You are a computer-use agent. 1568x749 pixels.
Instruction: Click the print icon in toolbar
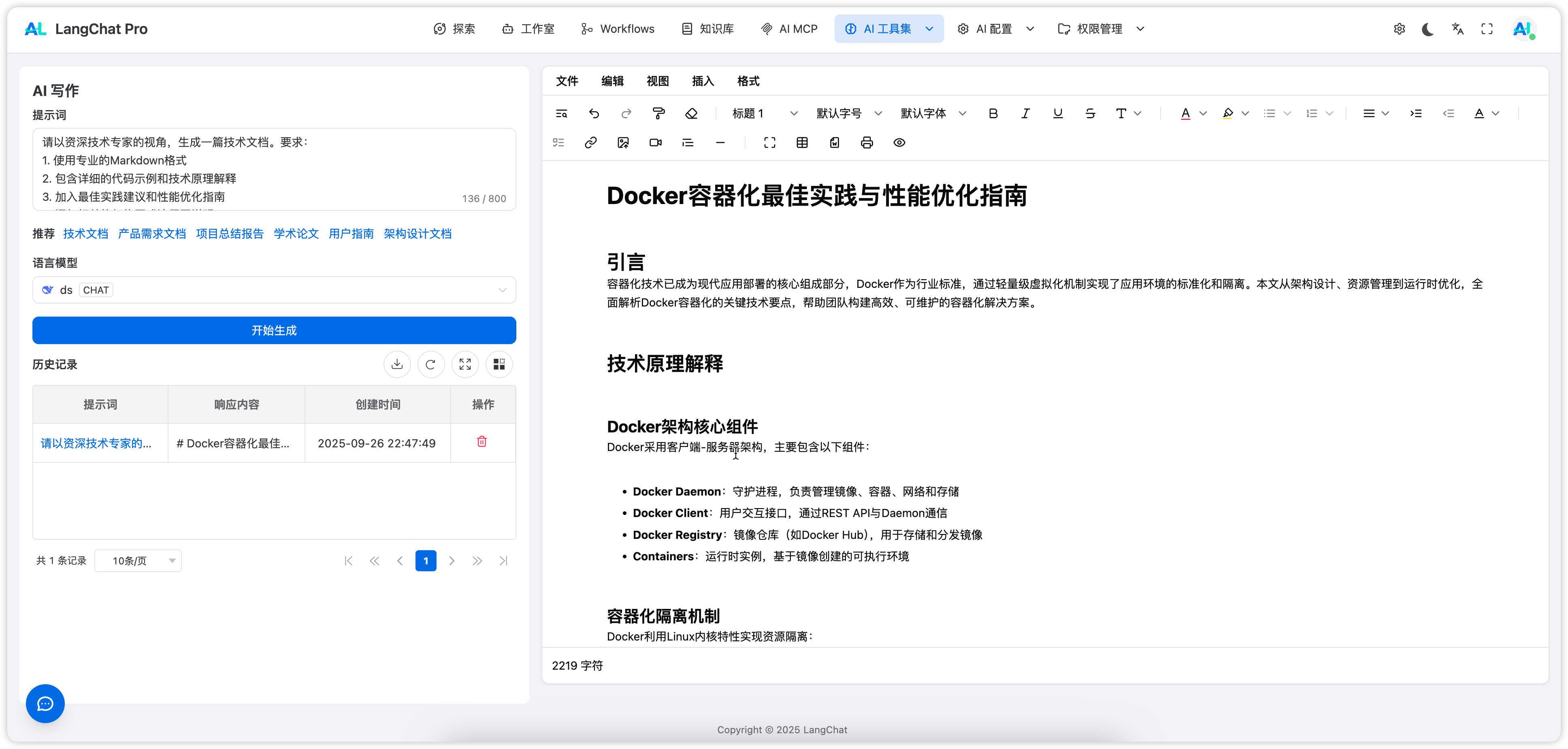[x=867, y=143]
